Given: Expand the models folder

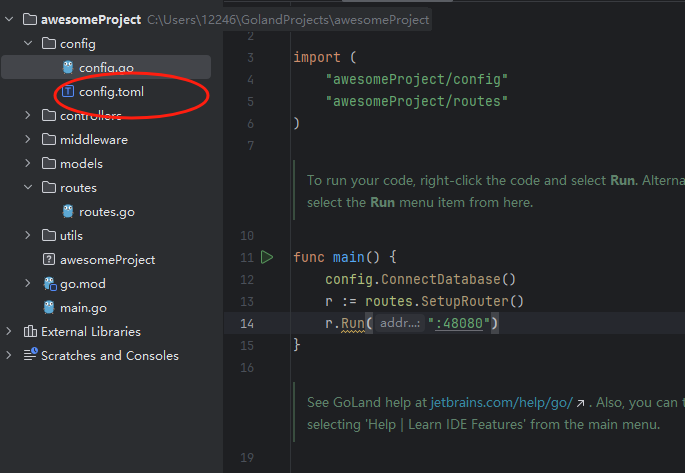Looking at the screenshot, I should [x=29, y=163].
